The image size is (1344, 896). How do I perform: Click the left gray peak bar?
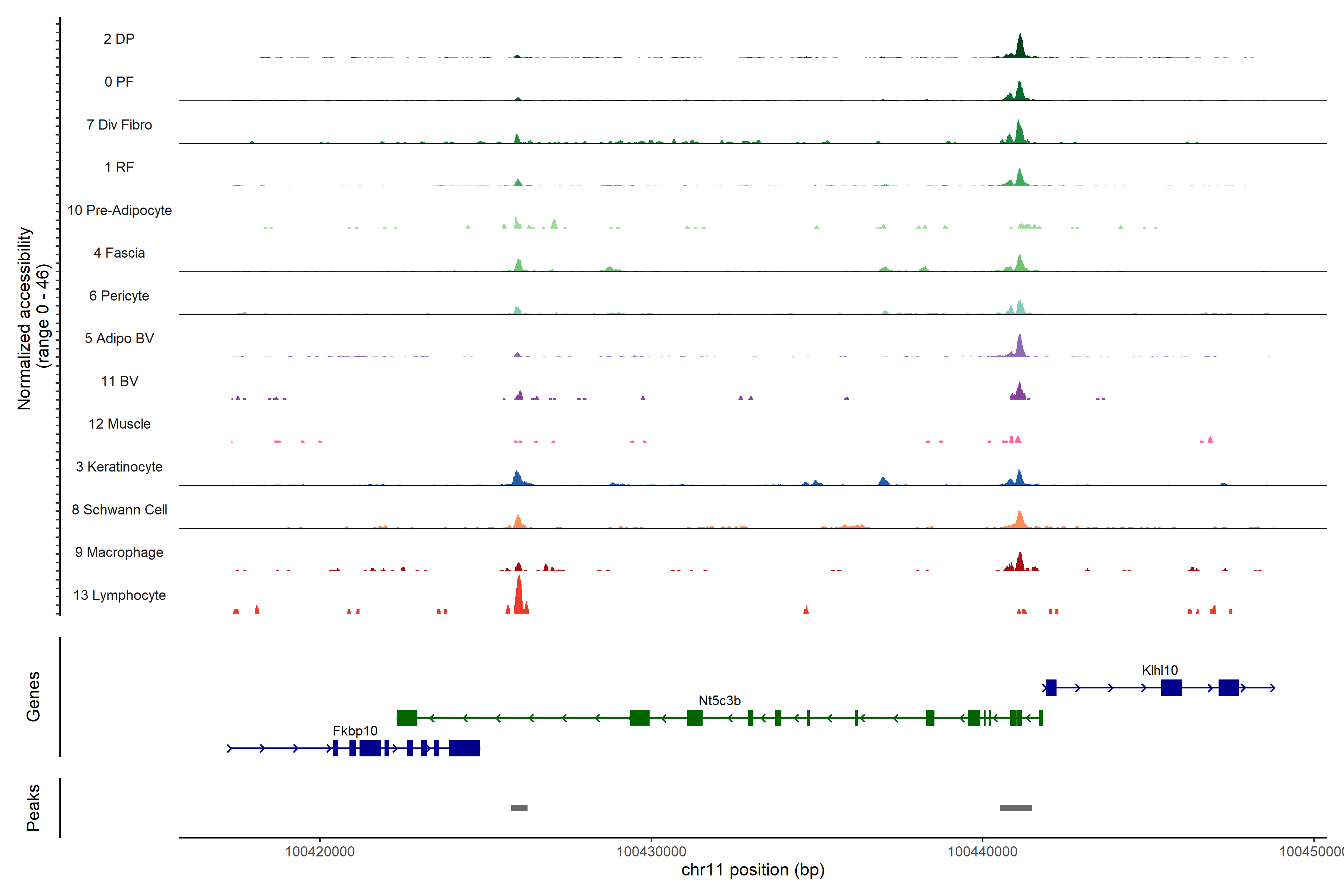pos(519,808)
